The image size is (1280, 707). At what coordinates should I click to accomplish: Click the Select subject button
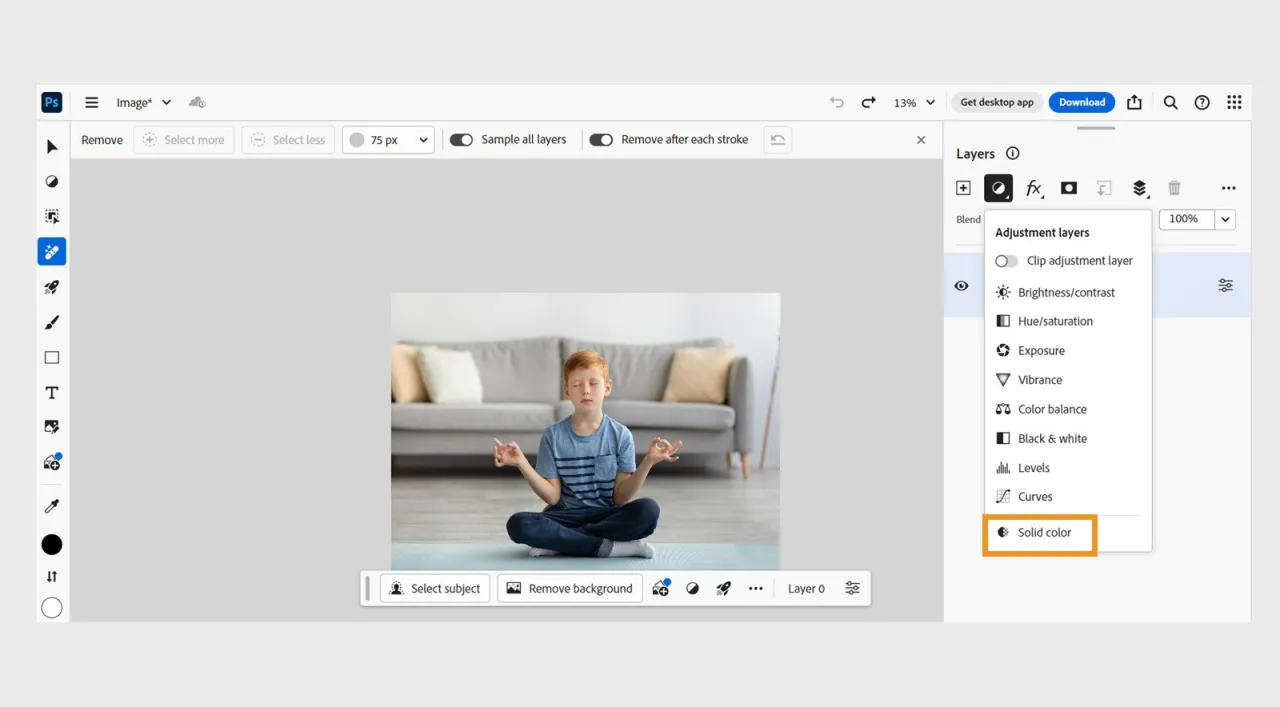[435, 588]
